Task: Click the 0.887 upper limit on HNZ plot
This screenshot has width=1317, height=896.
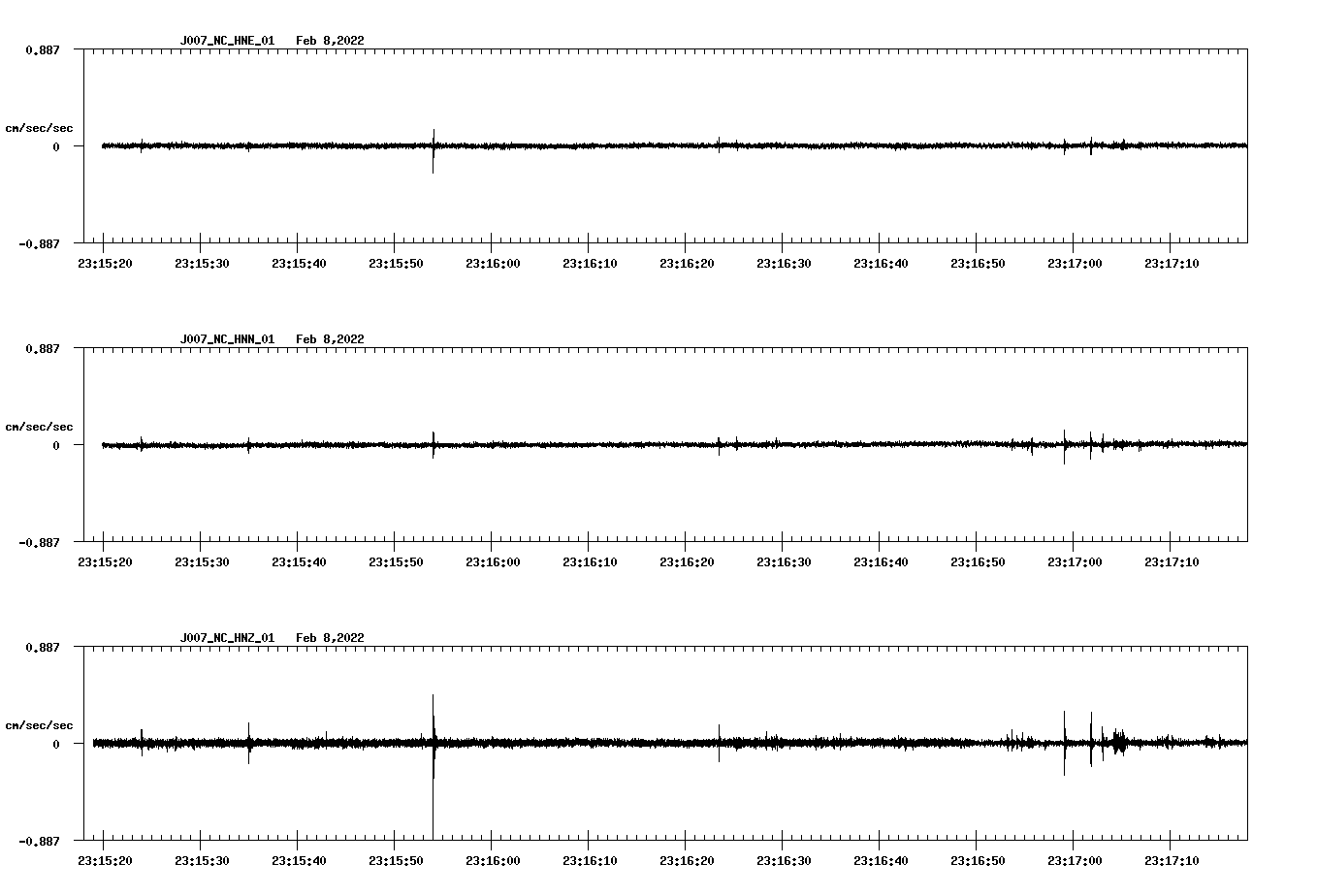Action: tap(42, 647)
